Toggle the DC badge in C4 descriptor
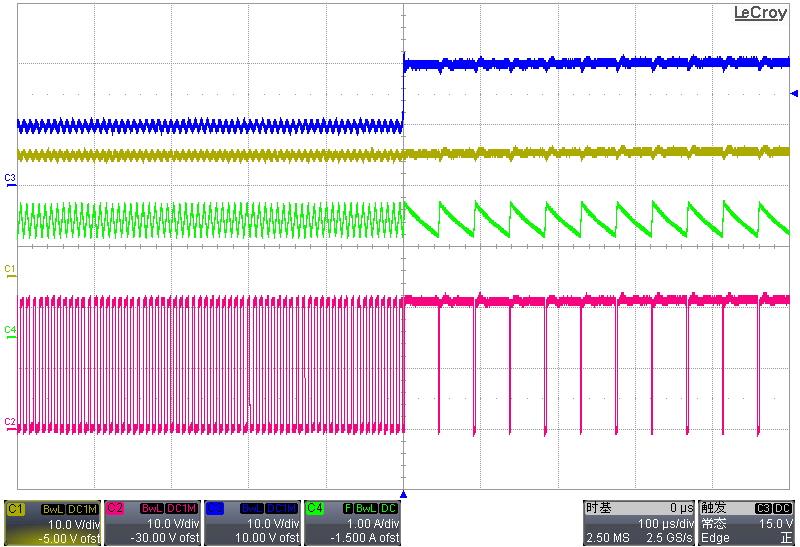 [389, 509]
